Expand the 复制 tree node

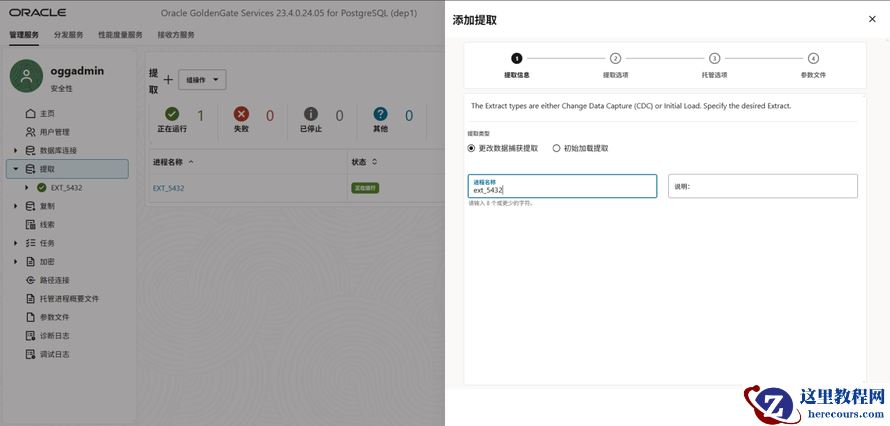(x=15, y=206)
